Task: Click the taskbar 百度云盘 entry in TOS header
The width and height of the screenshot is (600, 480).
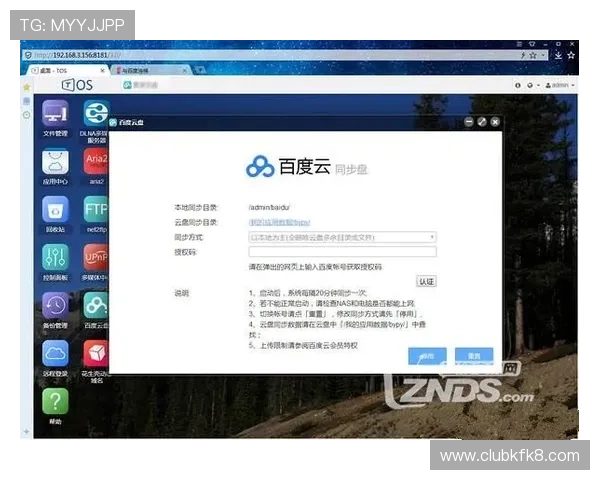Action: pos(140,85)
